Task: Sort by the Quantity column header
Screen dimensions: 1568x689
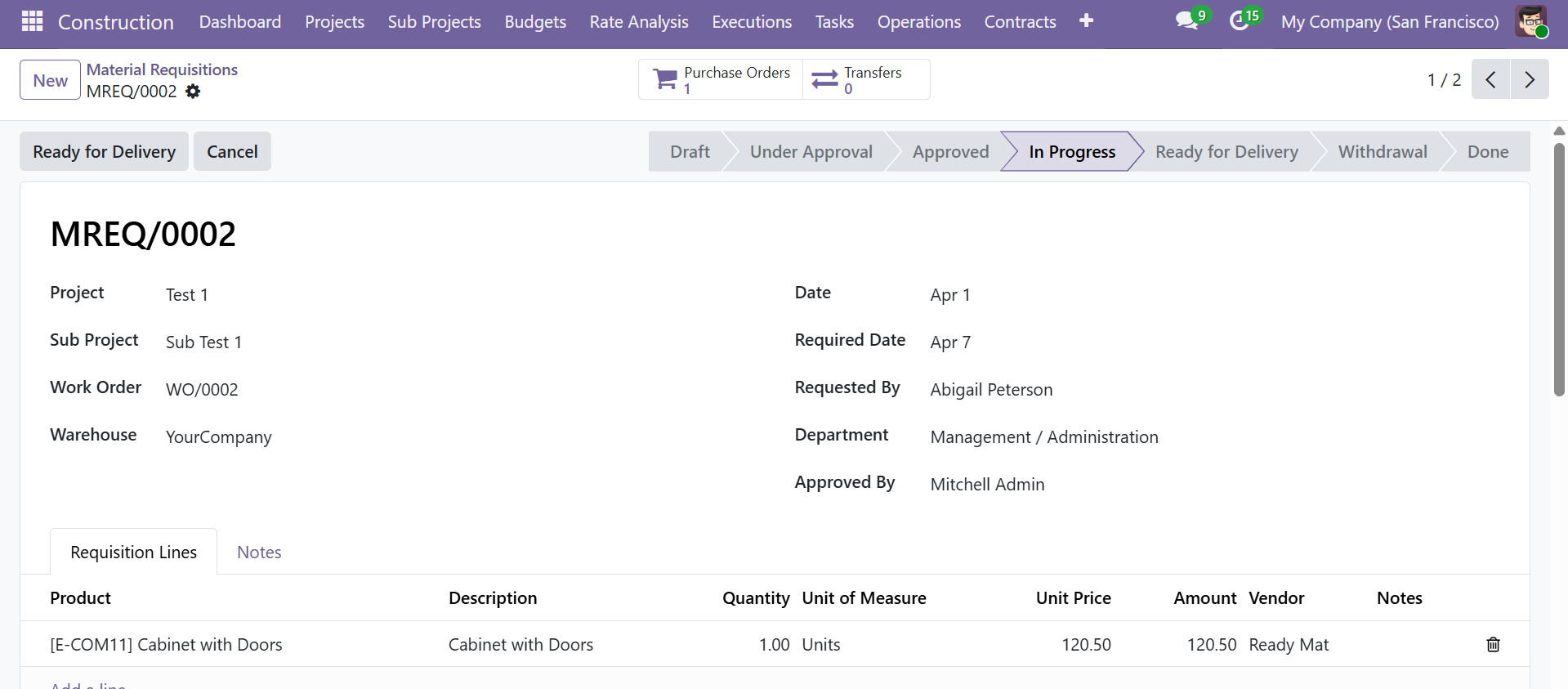Action: pos(756,597)
